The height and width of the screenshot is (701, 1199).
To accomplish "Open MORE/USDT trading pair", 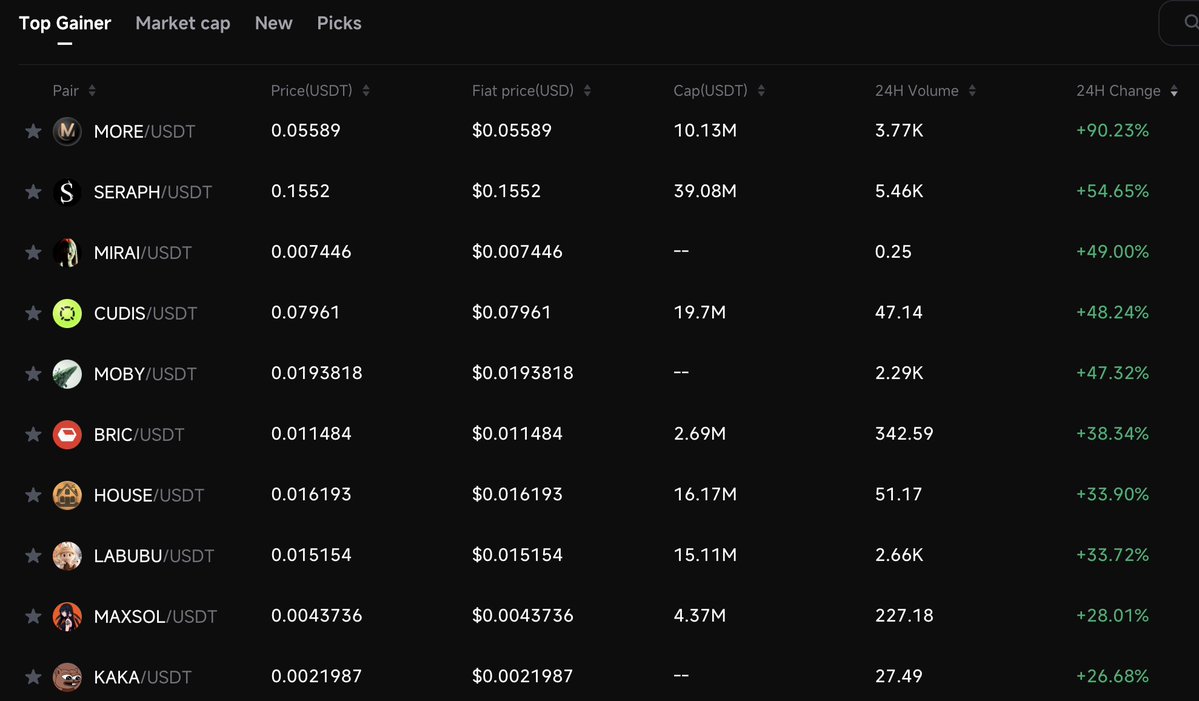I will pyautogui.click(x=145, y=131).
